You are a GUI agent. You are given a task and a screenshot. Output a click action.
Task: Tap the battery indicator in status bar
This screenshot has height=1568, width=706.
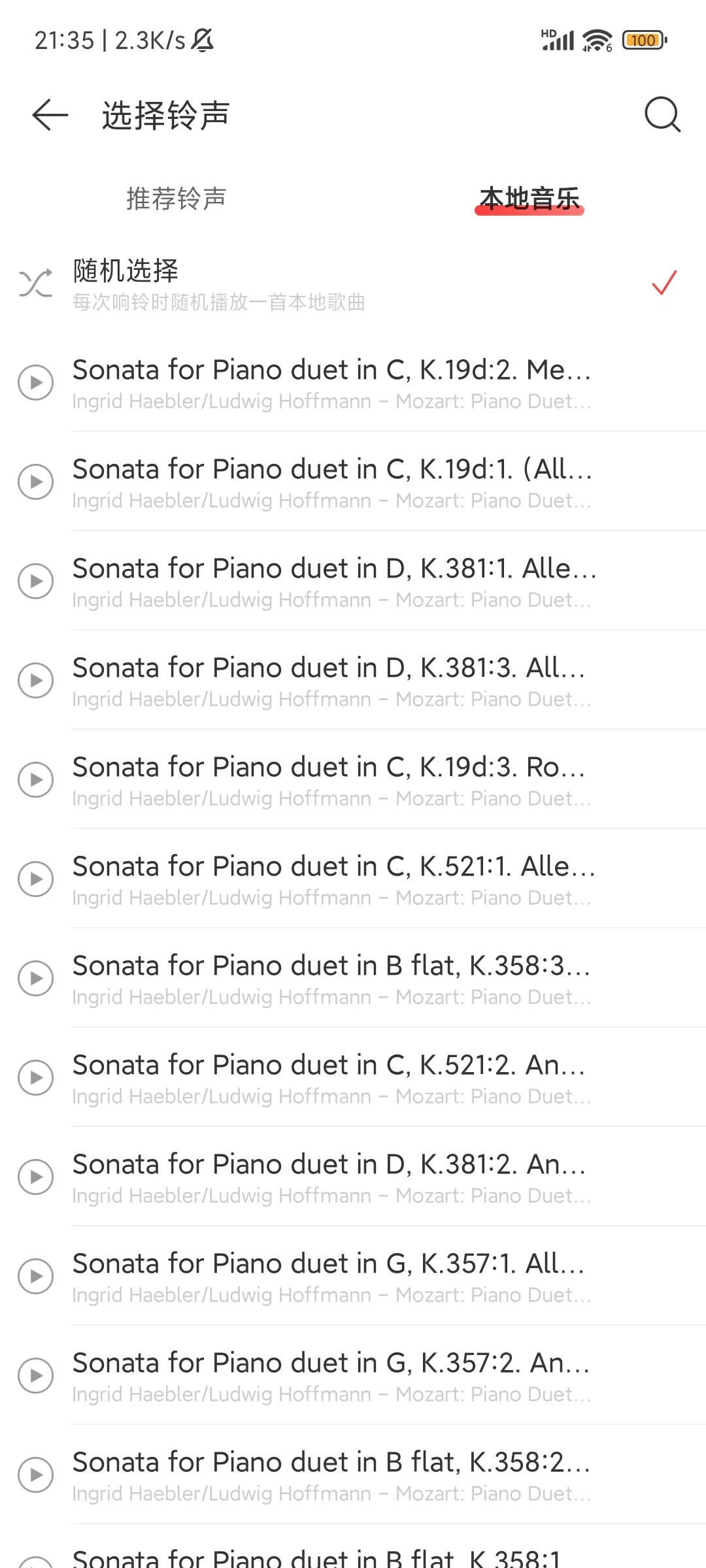coord(645,41)
